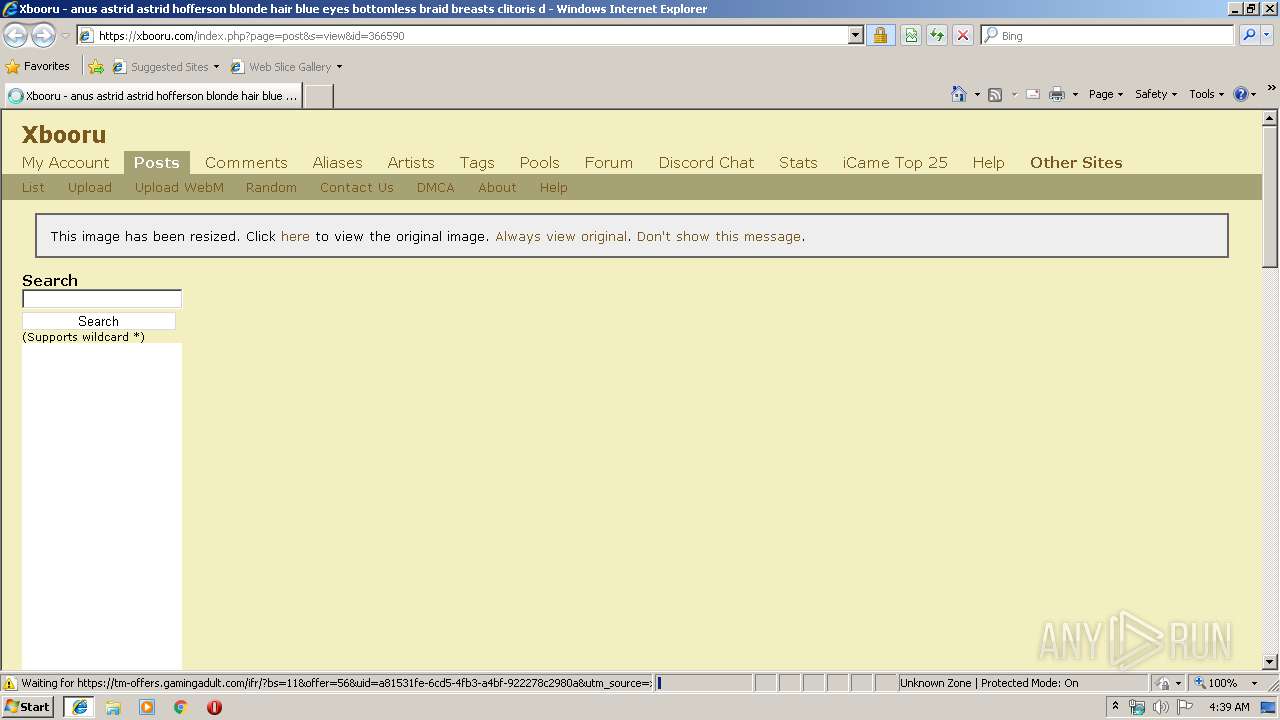Open the Stats tab

click(x=798, y=163)
